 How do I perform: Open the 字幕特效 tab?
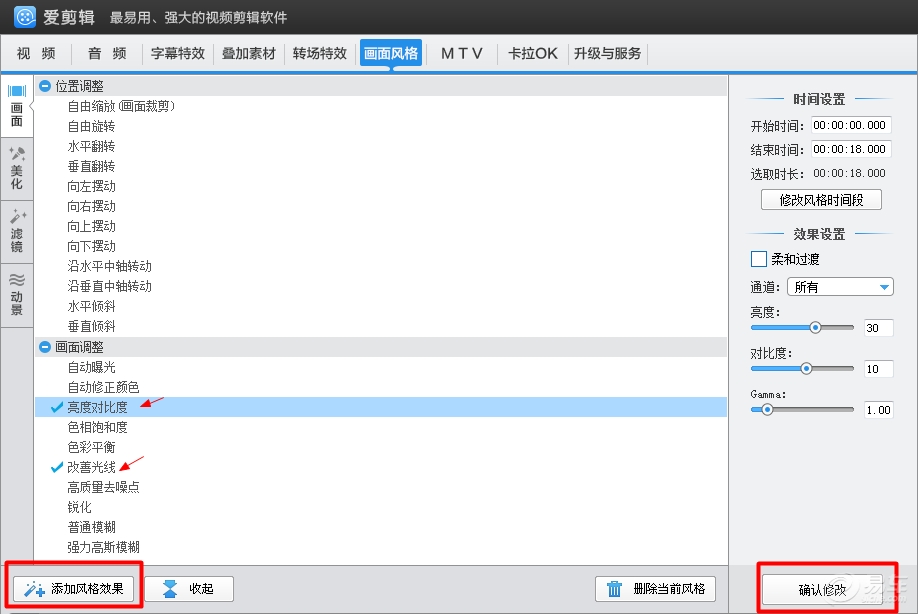click(178, 54)
